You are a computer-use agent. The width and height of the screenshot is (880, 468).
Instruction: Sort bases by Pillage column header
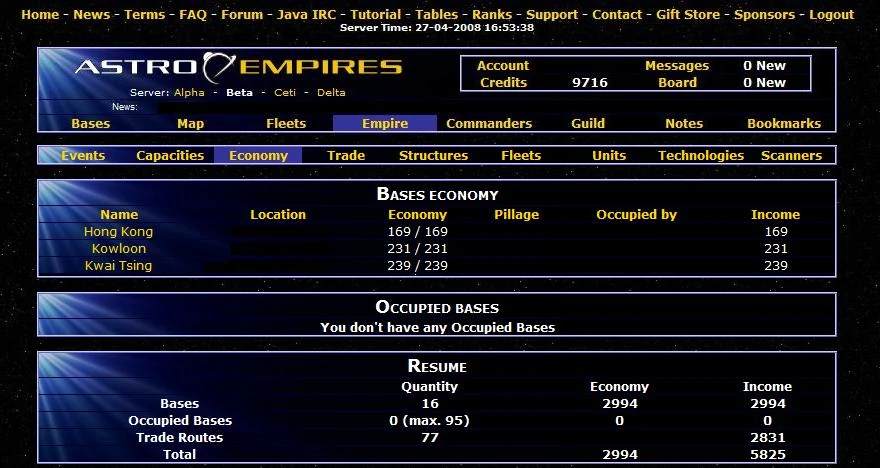tap(516, 214)
